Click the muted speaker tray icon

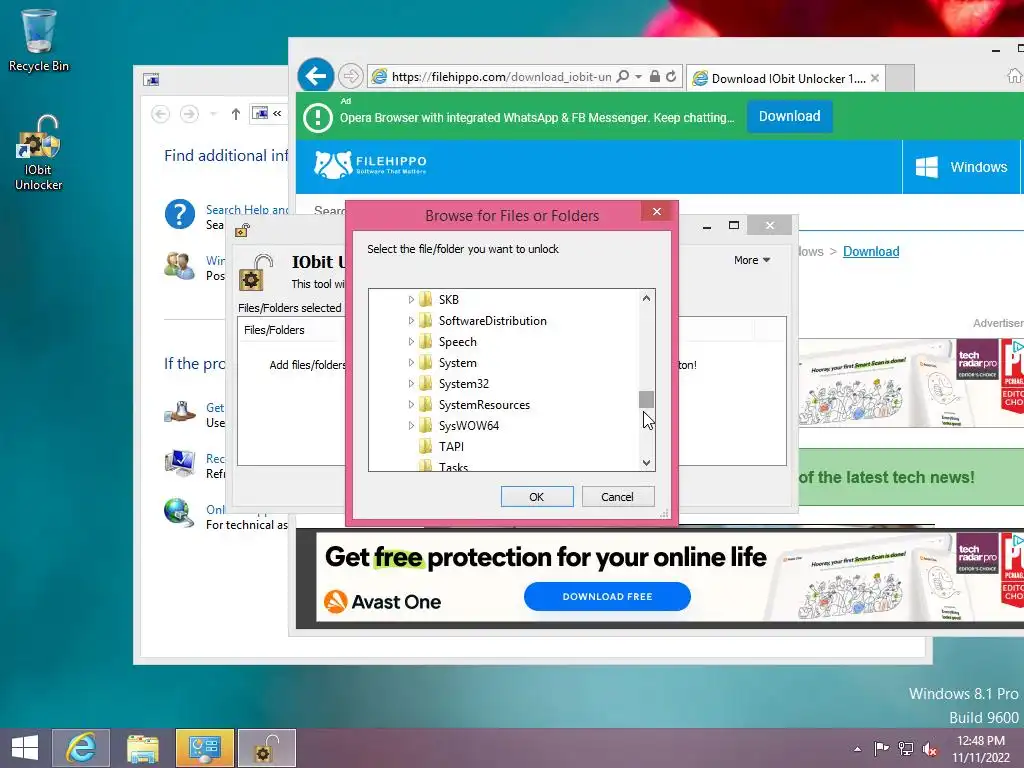pos(930,749)
